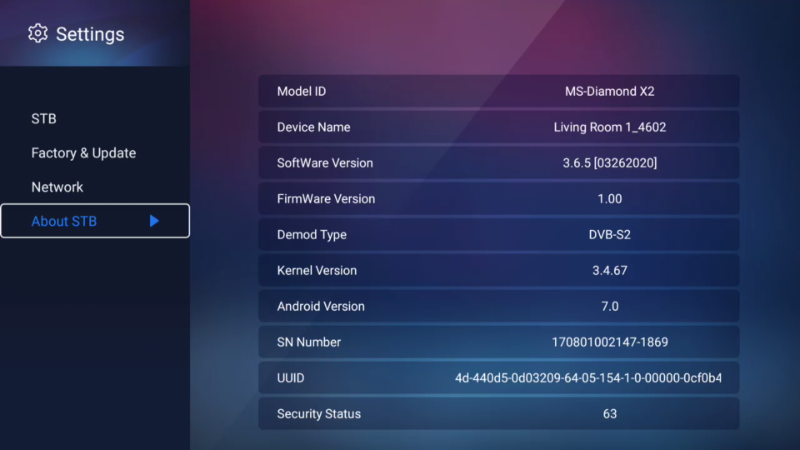Viewport: 800px width, 450px height.
Task: Click the UUID value string starting 4d-440d5
Action: (x=588, y=378)
